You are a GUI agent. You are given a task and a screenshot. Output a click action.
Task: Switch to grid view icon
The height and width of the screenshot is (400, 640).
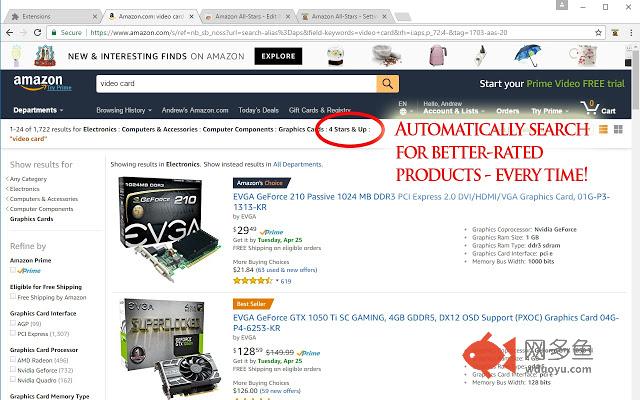[x=618, y=129]
